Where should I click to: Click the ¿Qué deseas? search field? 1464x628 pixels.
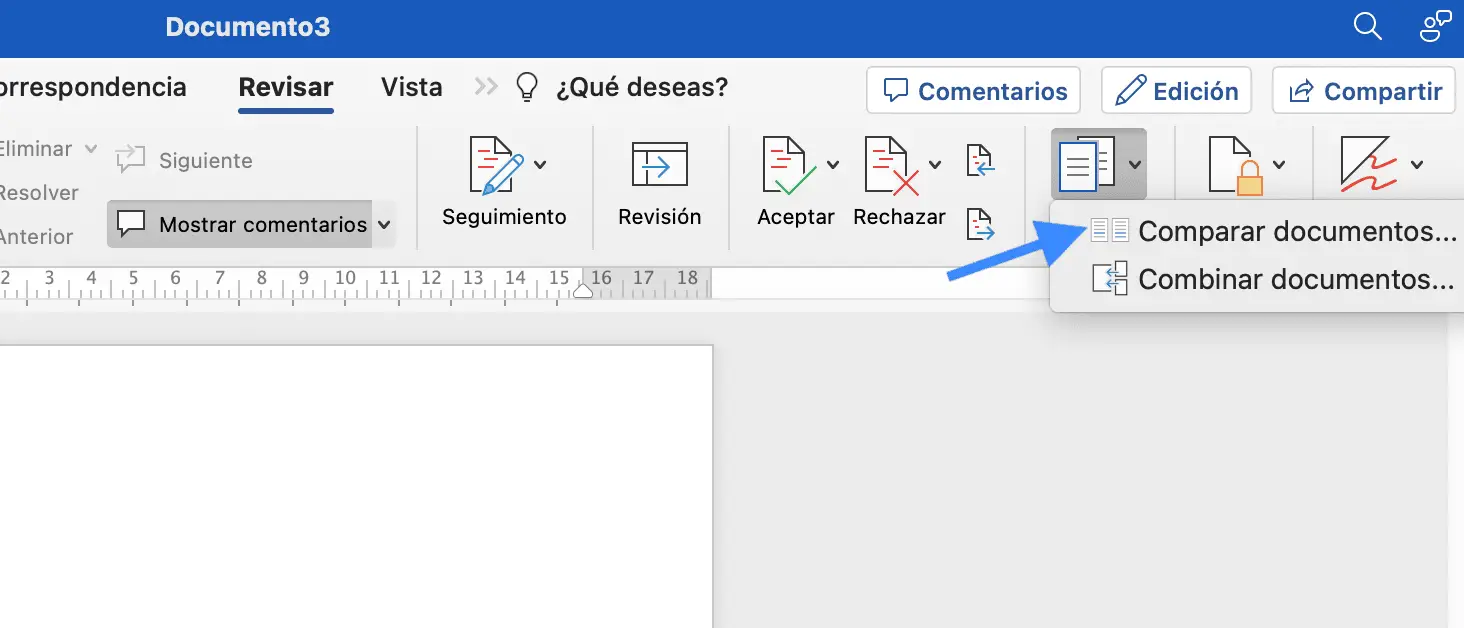coord(642,88)
